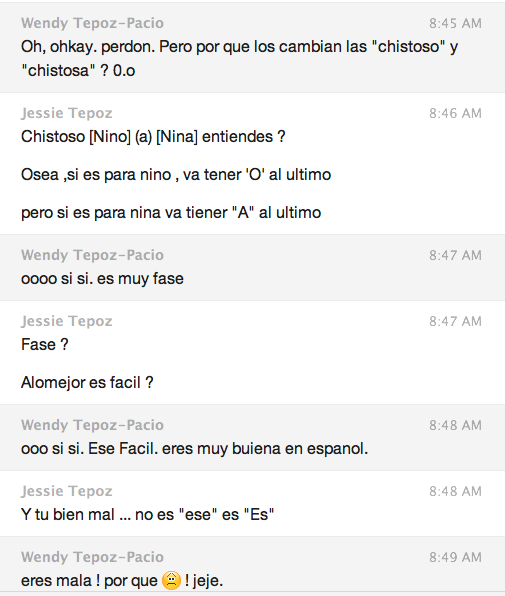Click message 'pero si es para nina'
Screen dimensions: 505x596
click(x=171, y=212)
